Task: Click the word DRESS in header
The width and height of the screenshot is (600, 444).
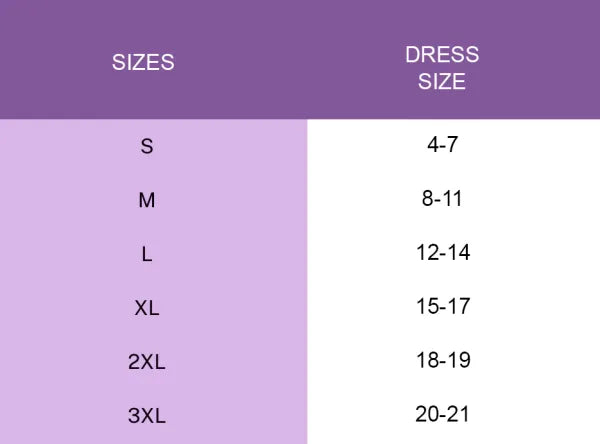Action: pyautogui.click(x=442, y=54)
